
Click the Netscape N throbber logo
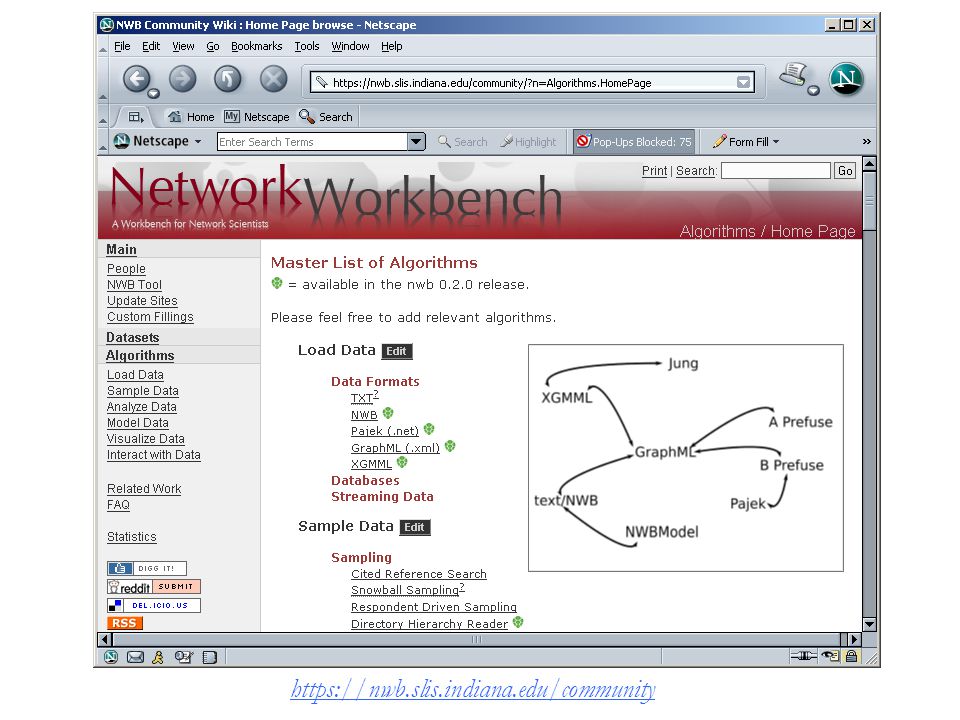[846, 79]
